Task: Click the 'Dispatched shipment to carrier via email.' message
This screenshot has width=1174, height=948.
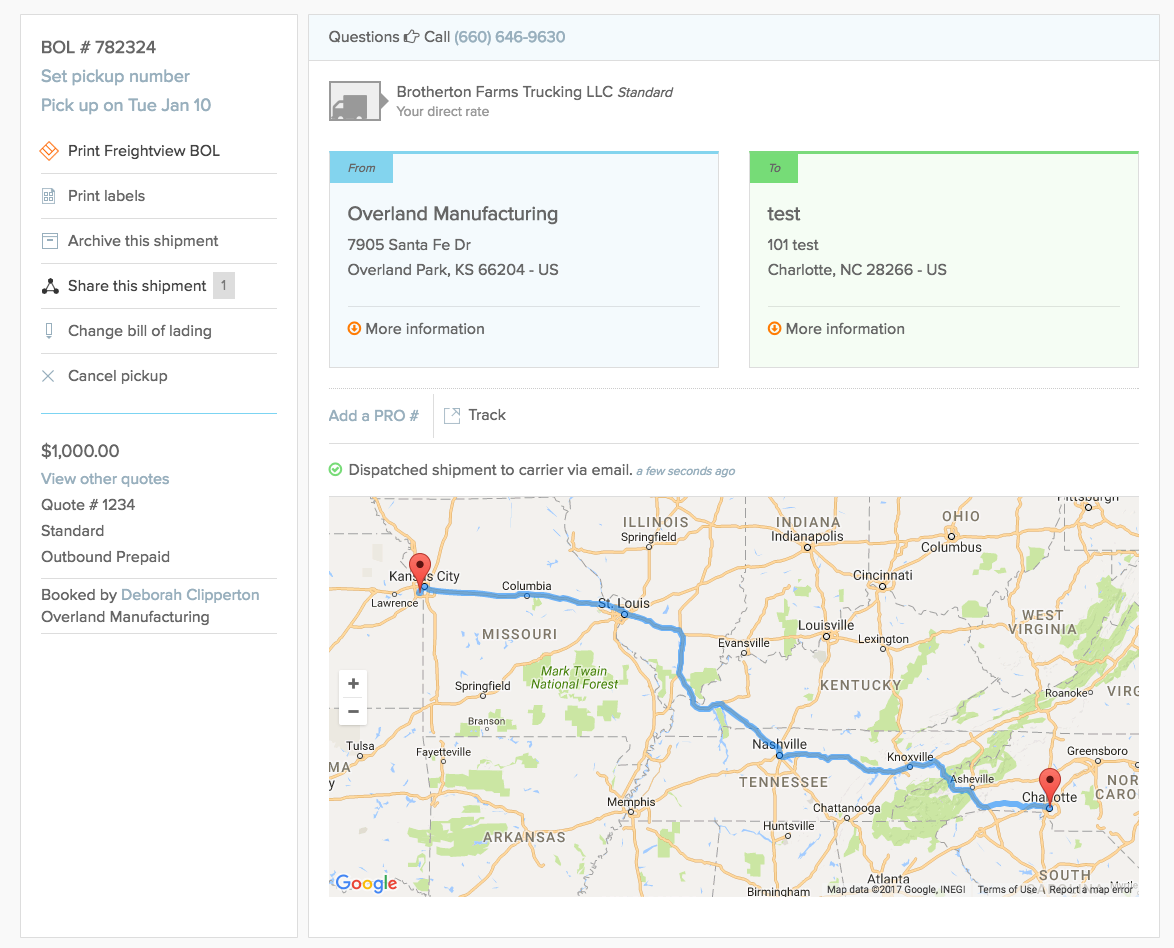Action: pos(490,470)
